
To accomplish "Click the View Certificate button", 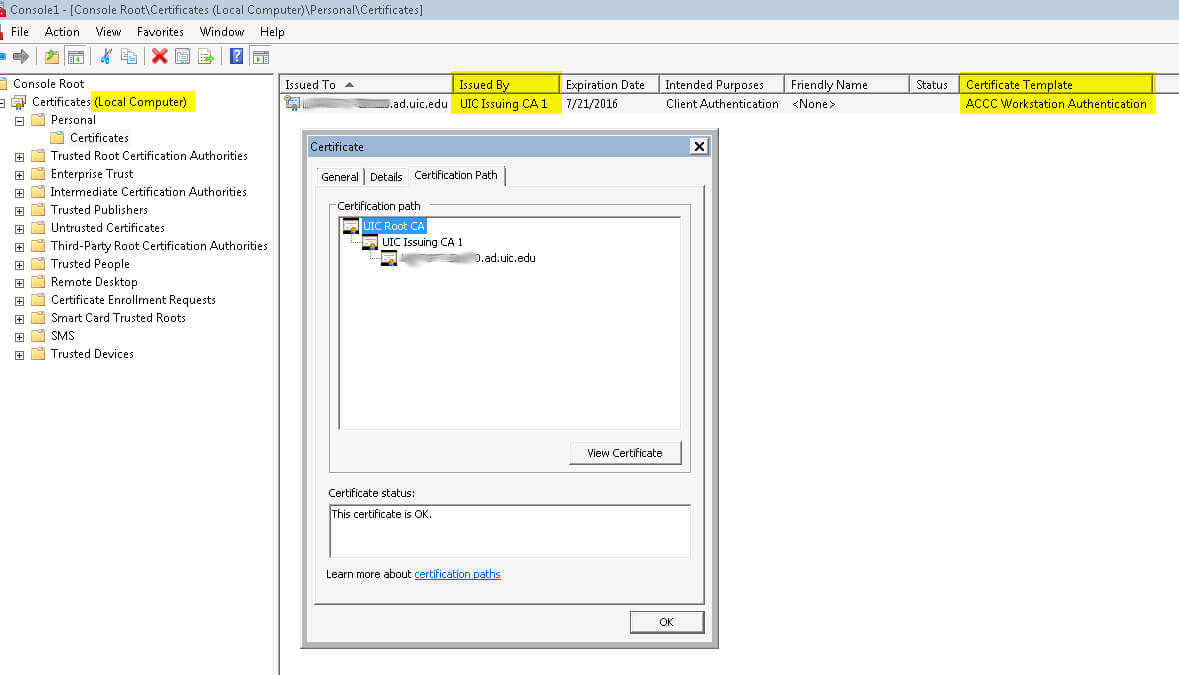I will click(x=625, y=453).
